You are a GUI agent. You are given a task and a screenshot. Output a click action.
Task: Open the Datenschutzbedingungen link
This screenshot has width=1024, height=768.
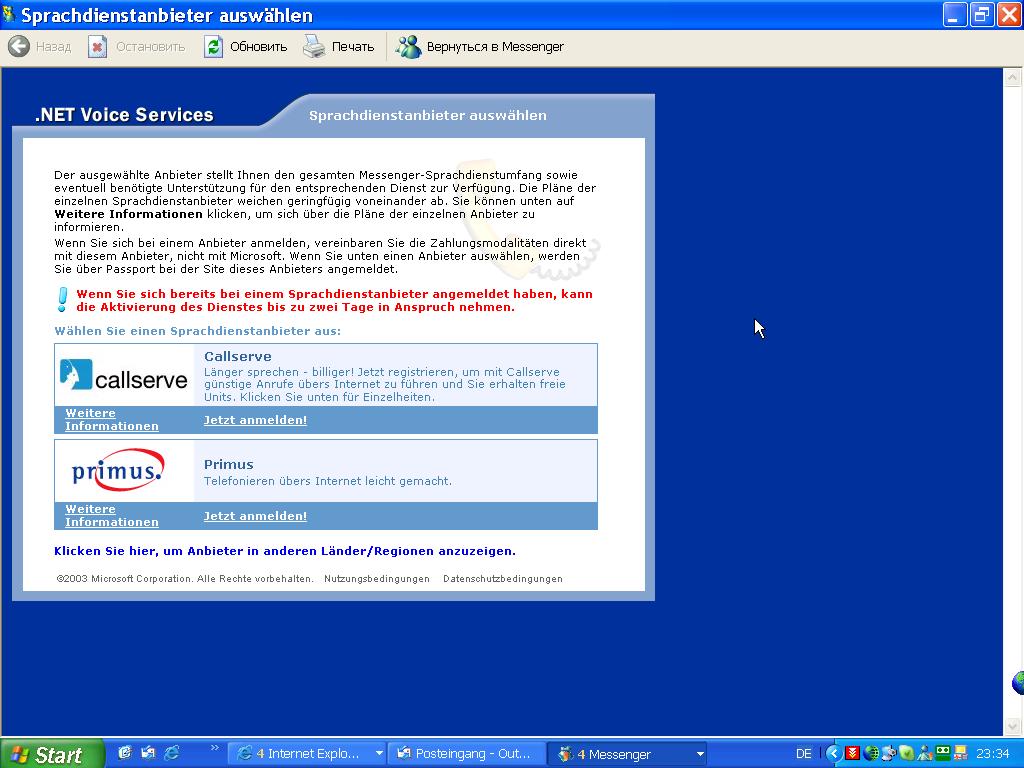pyautogui.click(x=503, y=579)
